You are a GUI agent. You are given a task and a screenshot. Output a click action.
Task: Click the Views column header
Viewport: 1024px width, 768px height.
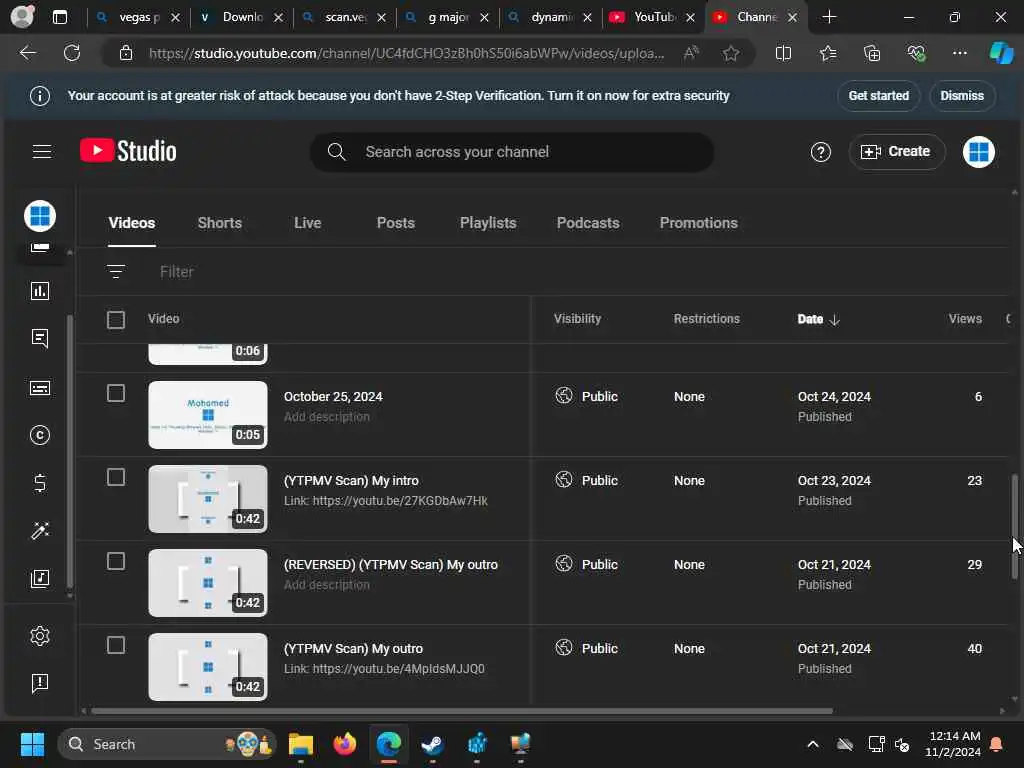point(965,319)
